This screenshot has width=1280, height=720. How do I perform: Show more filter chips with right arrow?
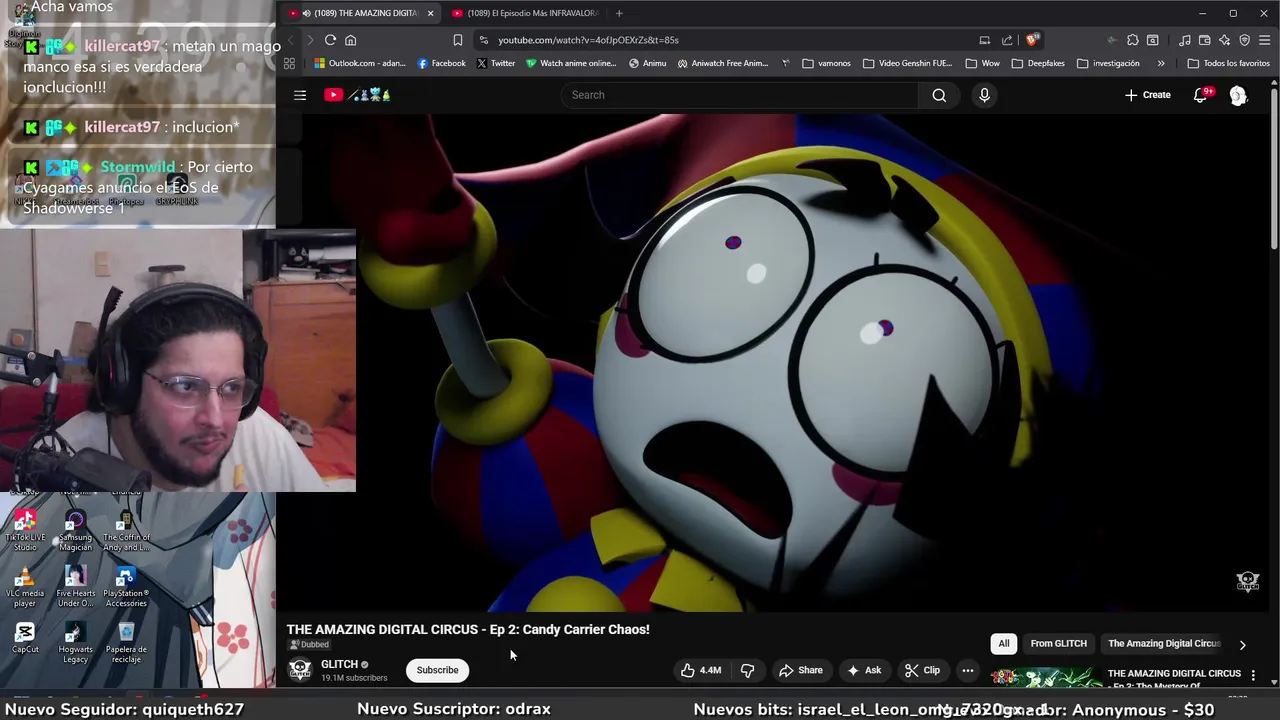pos(1242,645)
